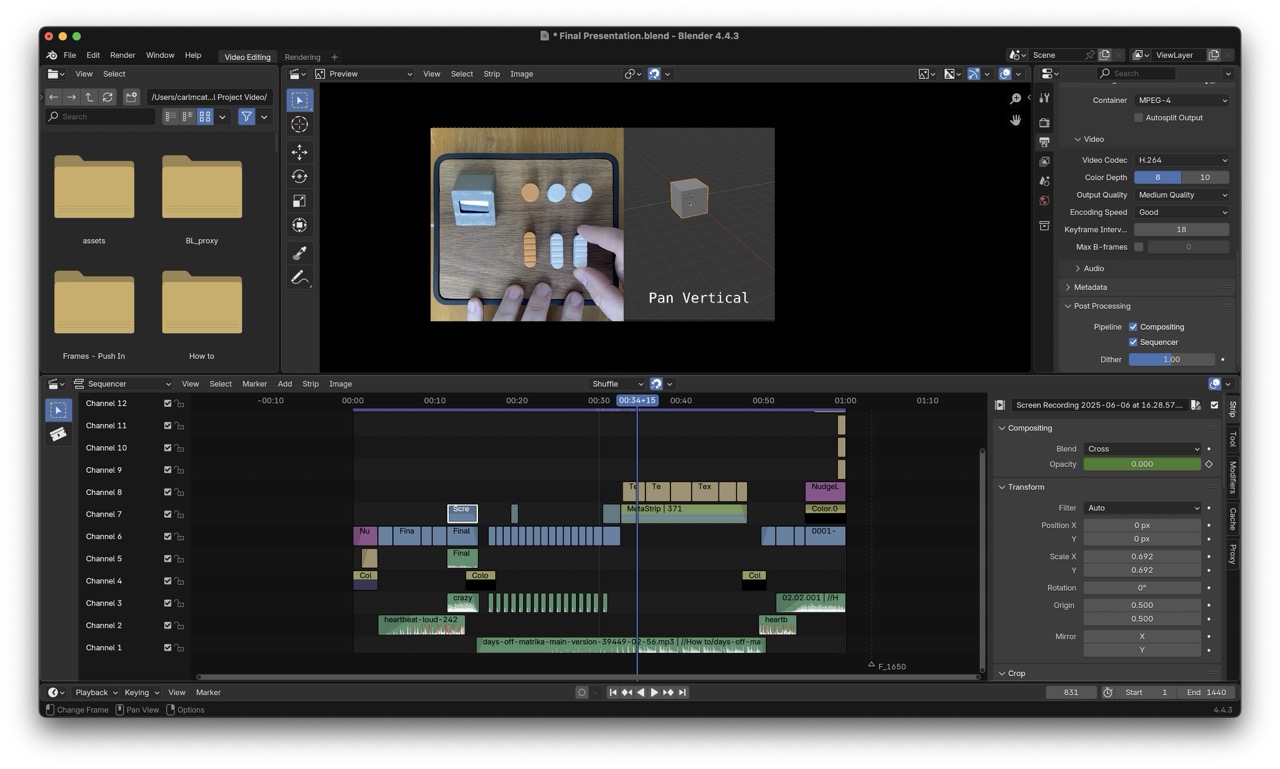
Task: Select the Move tool in preview toolbar
Action: tap(299, 152)
